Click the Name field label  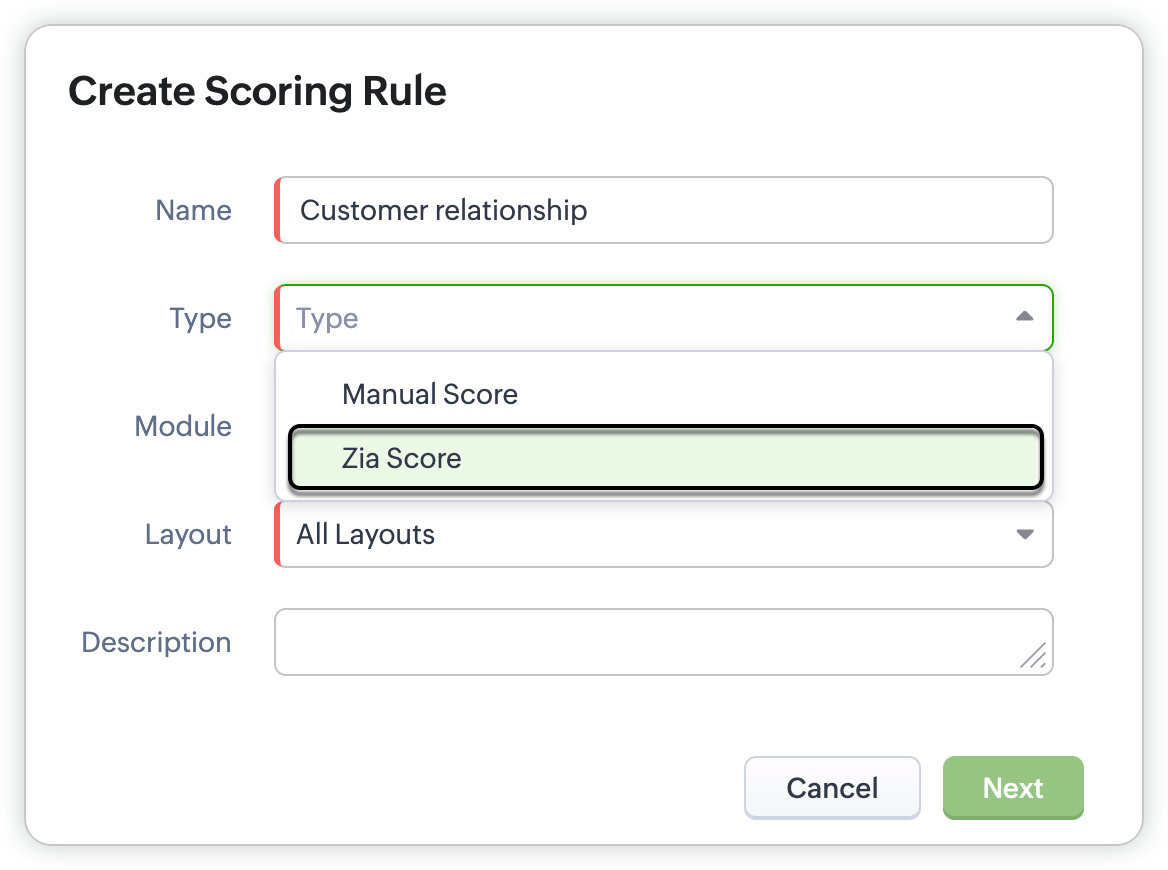coord(193,210)
